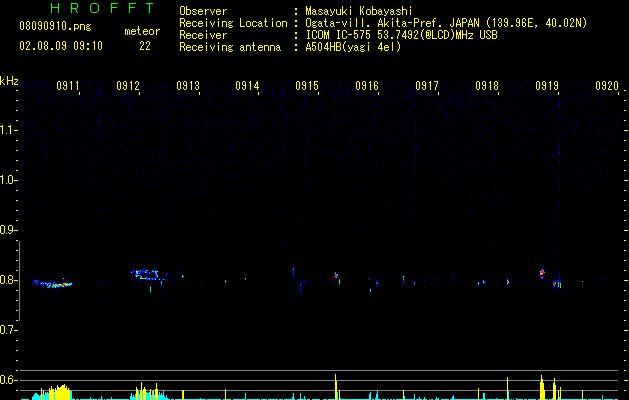Select the file name 08090910.png
This screenshot has height=400, width=629.
55,27
